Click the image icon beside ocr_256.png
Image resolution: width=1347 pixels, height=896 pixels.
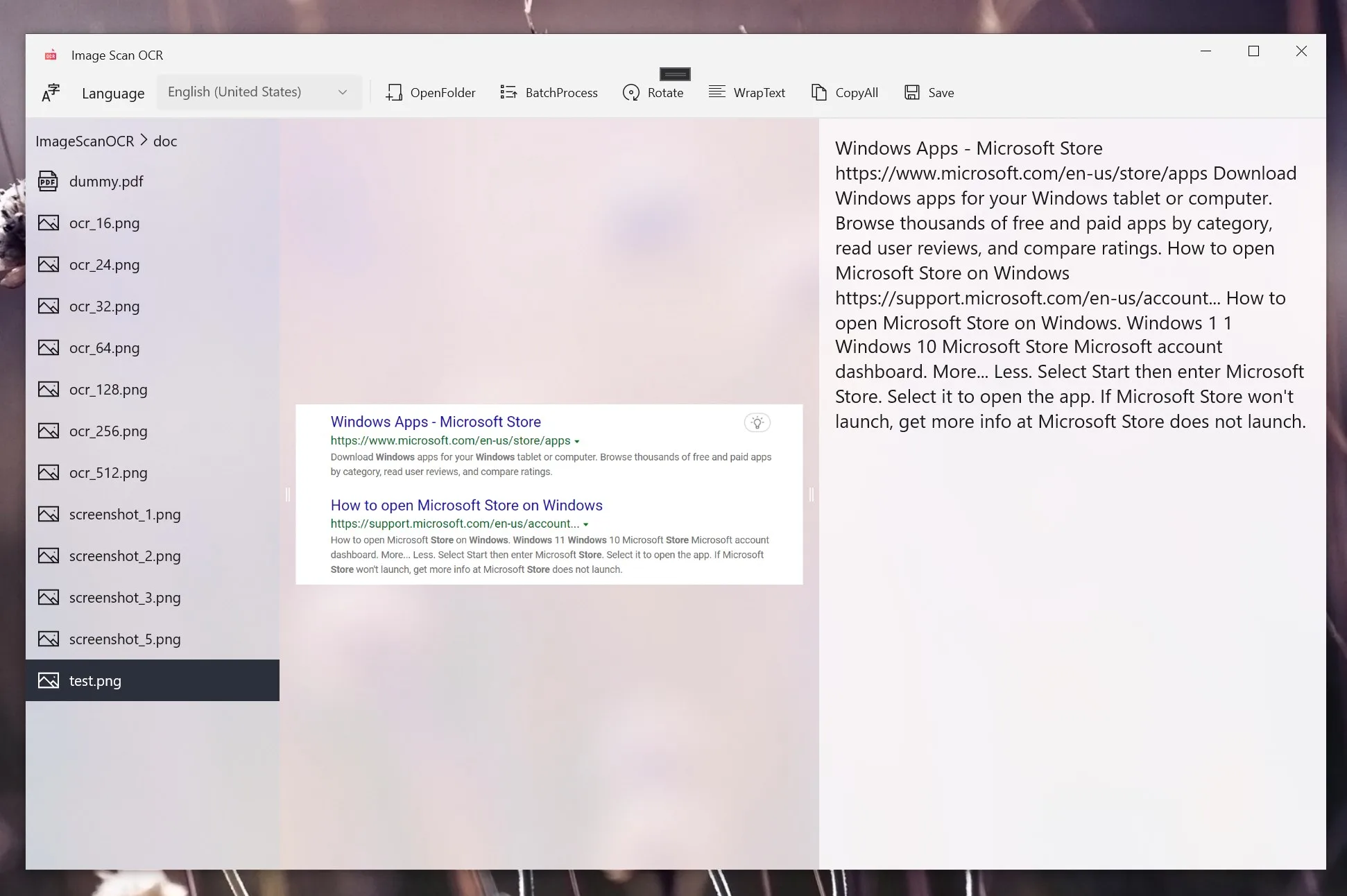pyautogui.click(x=48, y=431)
